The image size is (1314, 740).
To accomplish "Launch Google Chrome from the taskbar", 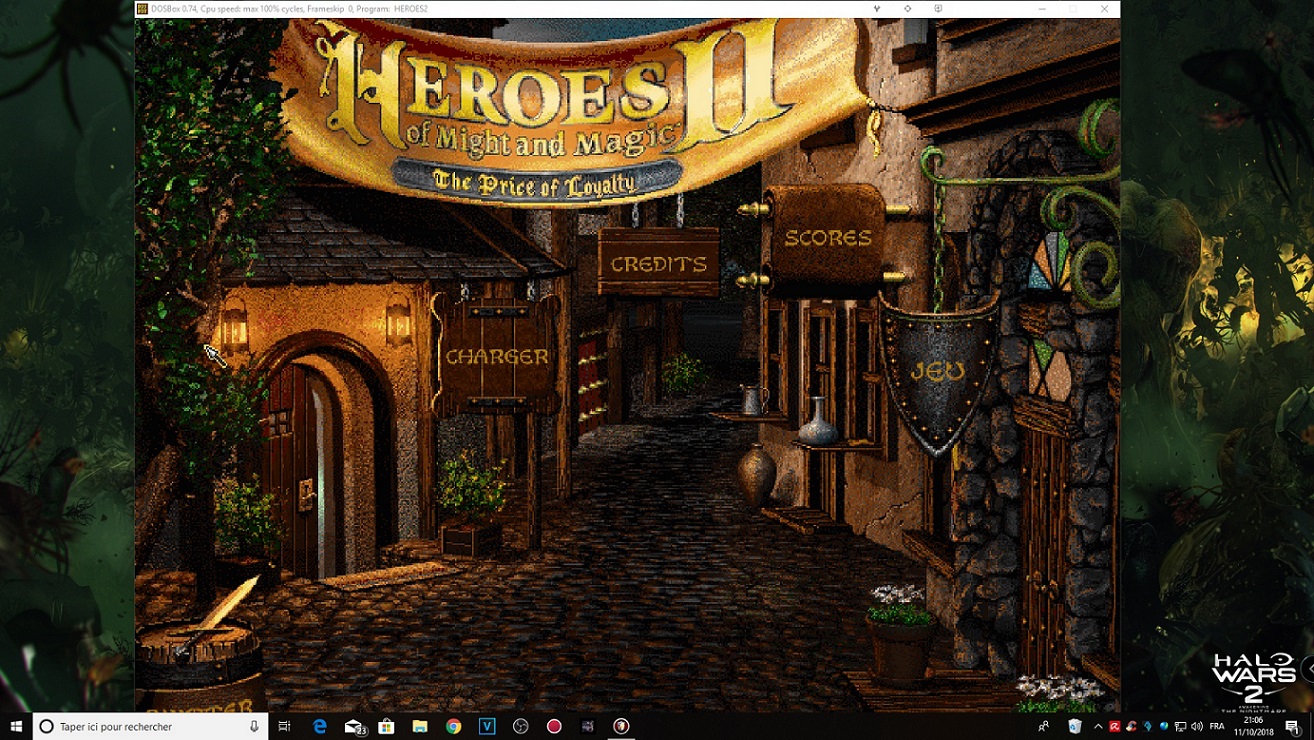I will coord(454,726).
